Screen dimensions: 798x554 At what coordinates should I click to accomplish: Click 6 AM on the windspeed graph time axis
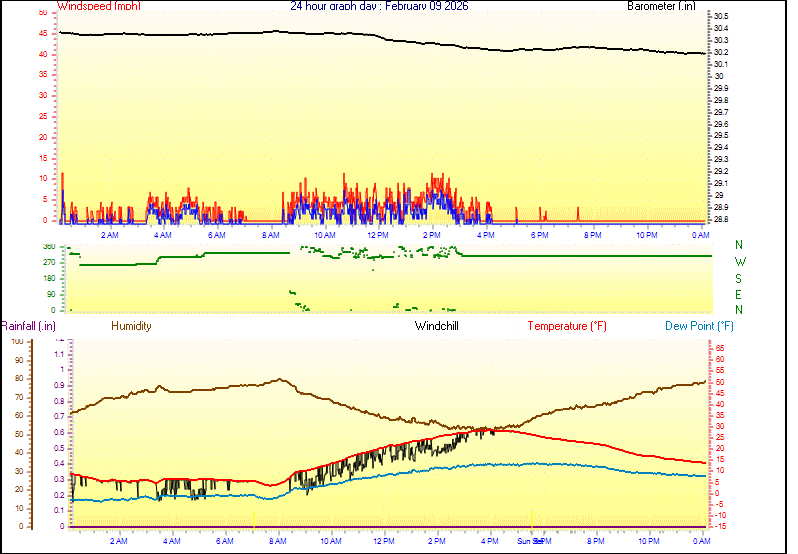[216, 235]
